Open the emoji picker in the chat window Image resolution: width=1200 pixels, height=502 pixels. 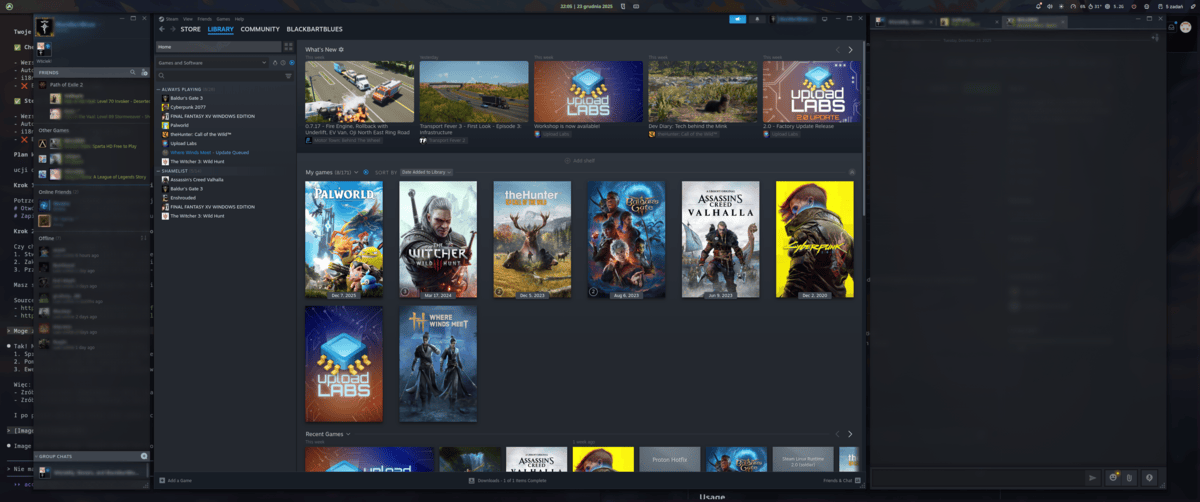pyautogui.click(x=1113, y=478)
